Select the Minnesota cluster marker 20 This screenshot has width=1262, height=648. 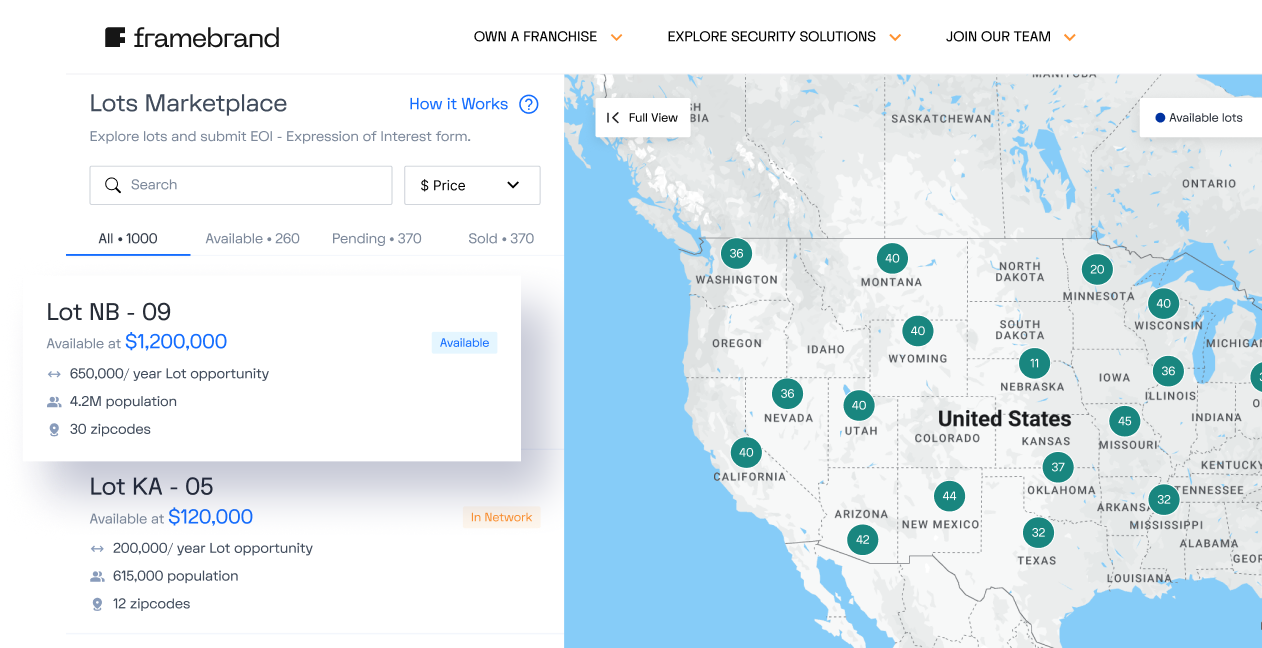[x=1097, y=269]
